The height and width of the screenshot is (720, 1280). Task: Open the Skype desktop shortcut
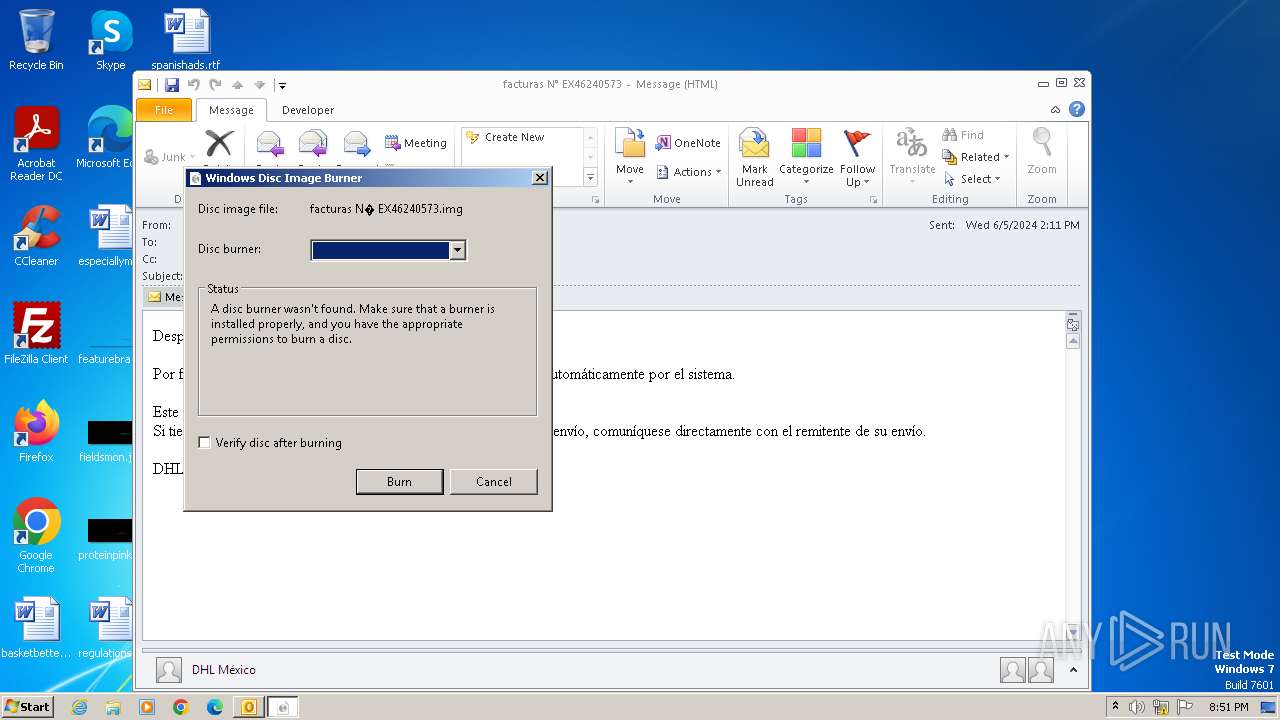coord(110,40)
